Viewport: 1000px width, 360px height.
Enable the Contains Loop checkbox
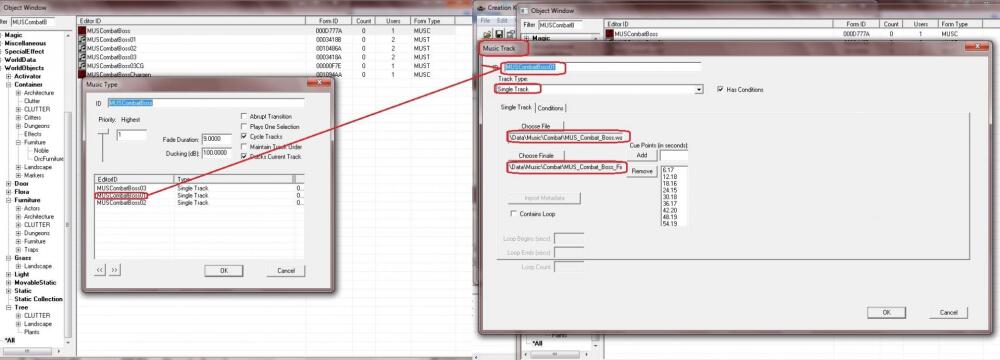513,214
